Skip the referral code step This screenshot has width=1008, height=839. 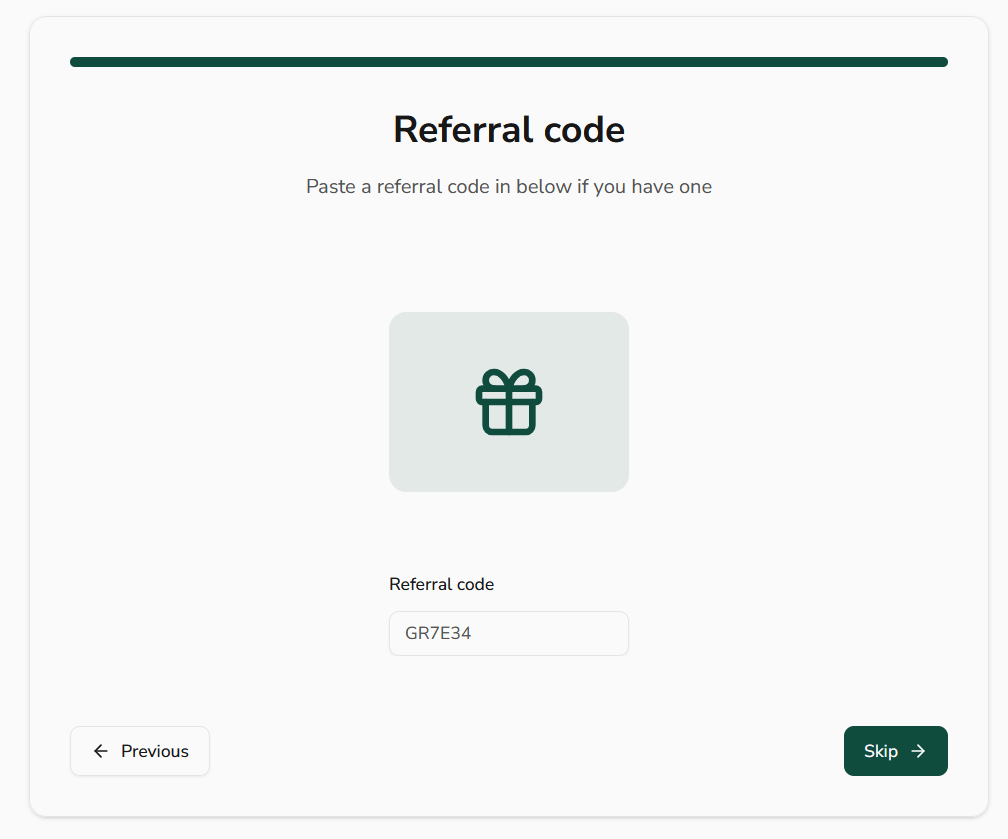tap(895, 751)
